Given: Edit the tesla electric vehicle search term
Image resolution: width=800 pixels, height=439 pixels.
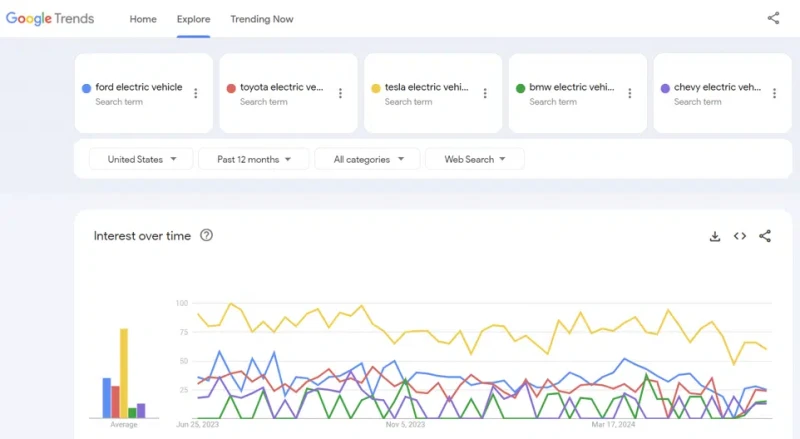Looking at the screenshot, I should 427,87.
